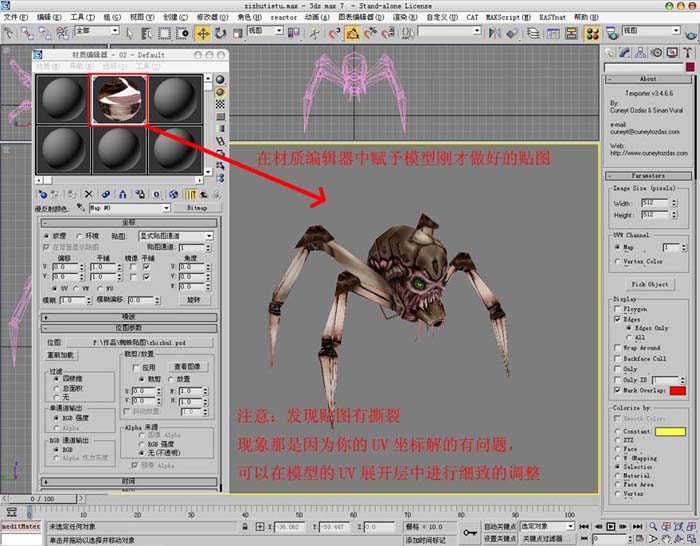Open the Layer Manager icon

click(x=533, y=33)
